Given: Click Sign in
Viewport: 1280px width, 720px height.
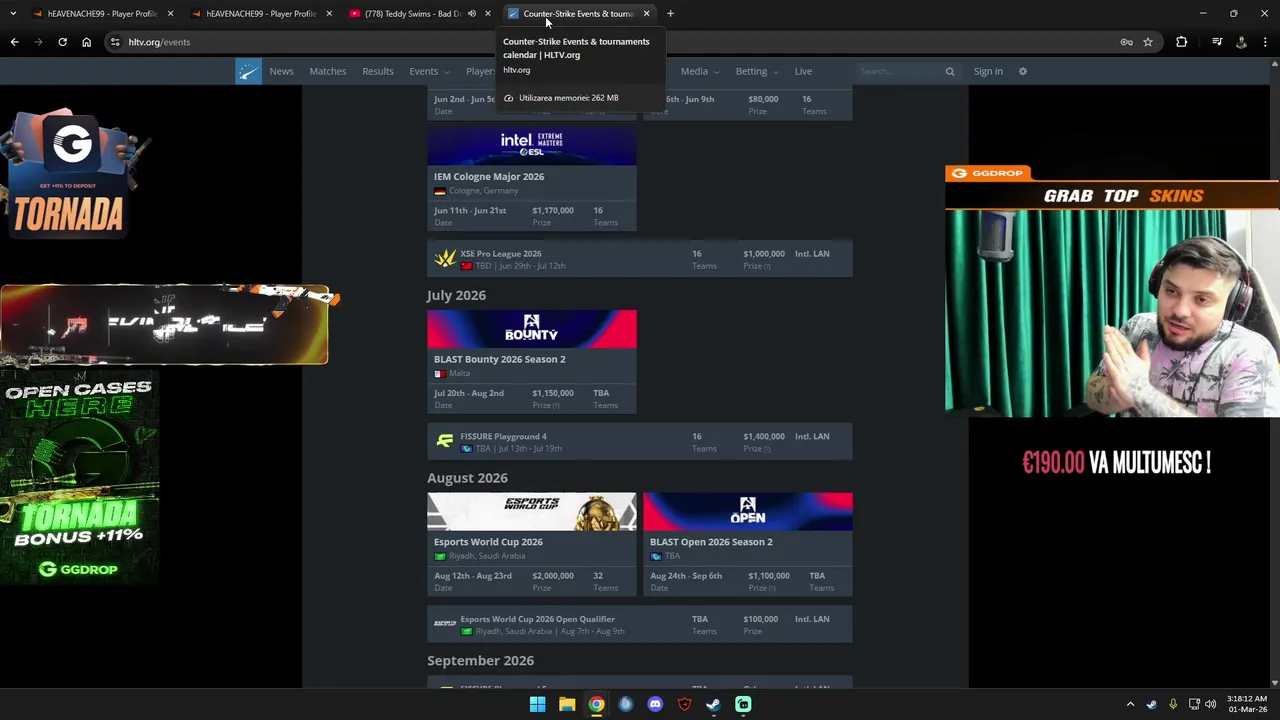Looking at the screenshot, I should pos(988,71).
